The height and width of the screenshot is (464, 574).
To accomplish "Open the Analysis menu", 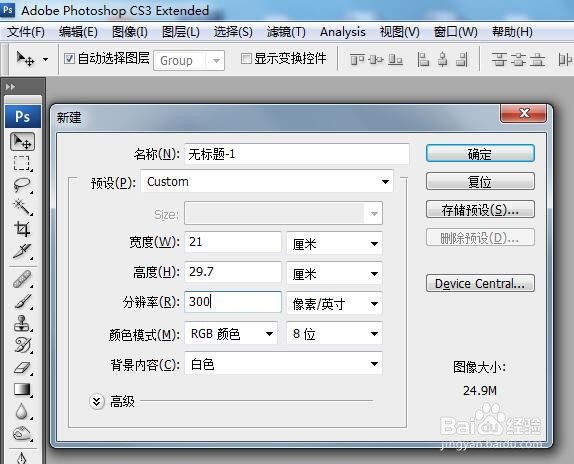I will [x=343, y=32].
